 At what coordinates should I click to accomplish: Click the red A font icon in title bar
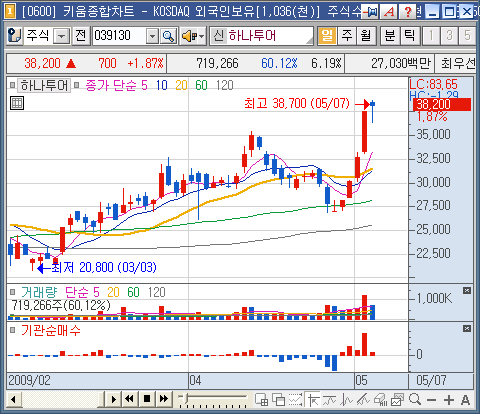click(389, 12)
